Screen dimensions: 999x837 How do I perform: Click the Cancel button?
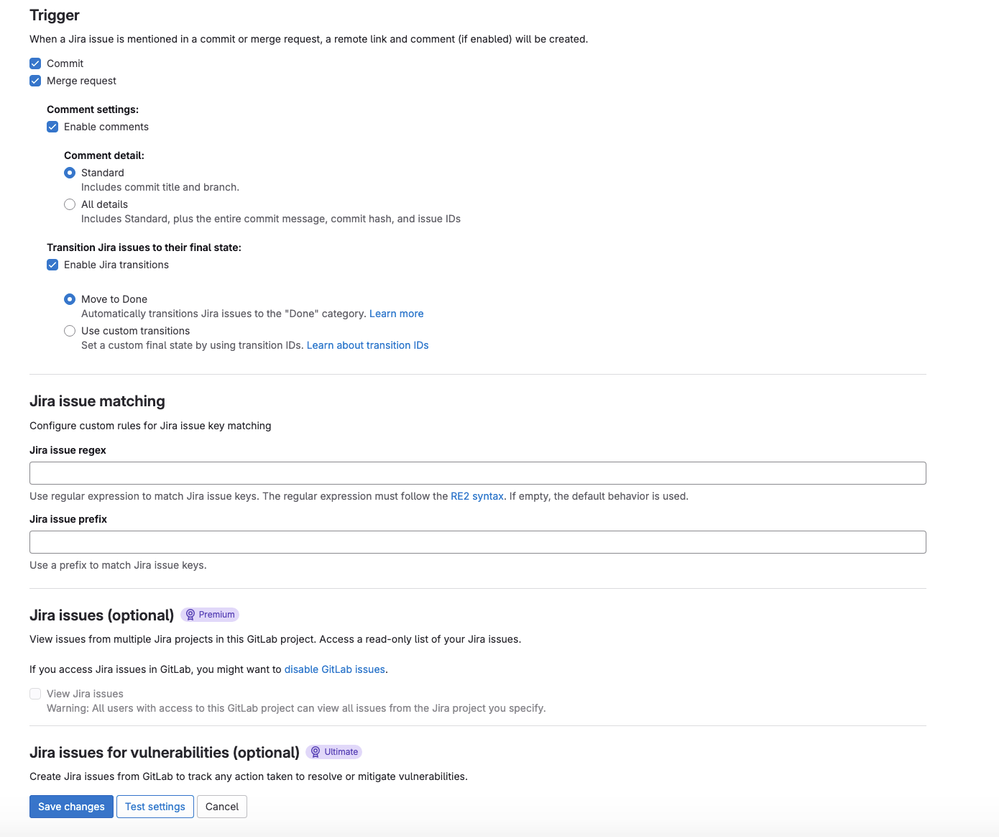coord(222,806)
